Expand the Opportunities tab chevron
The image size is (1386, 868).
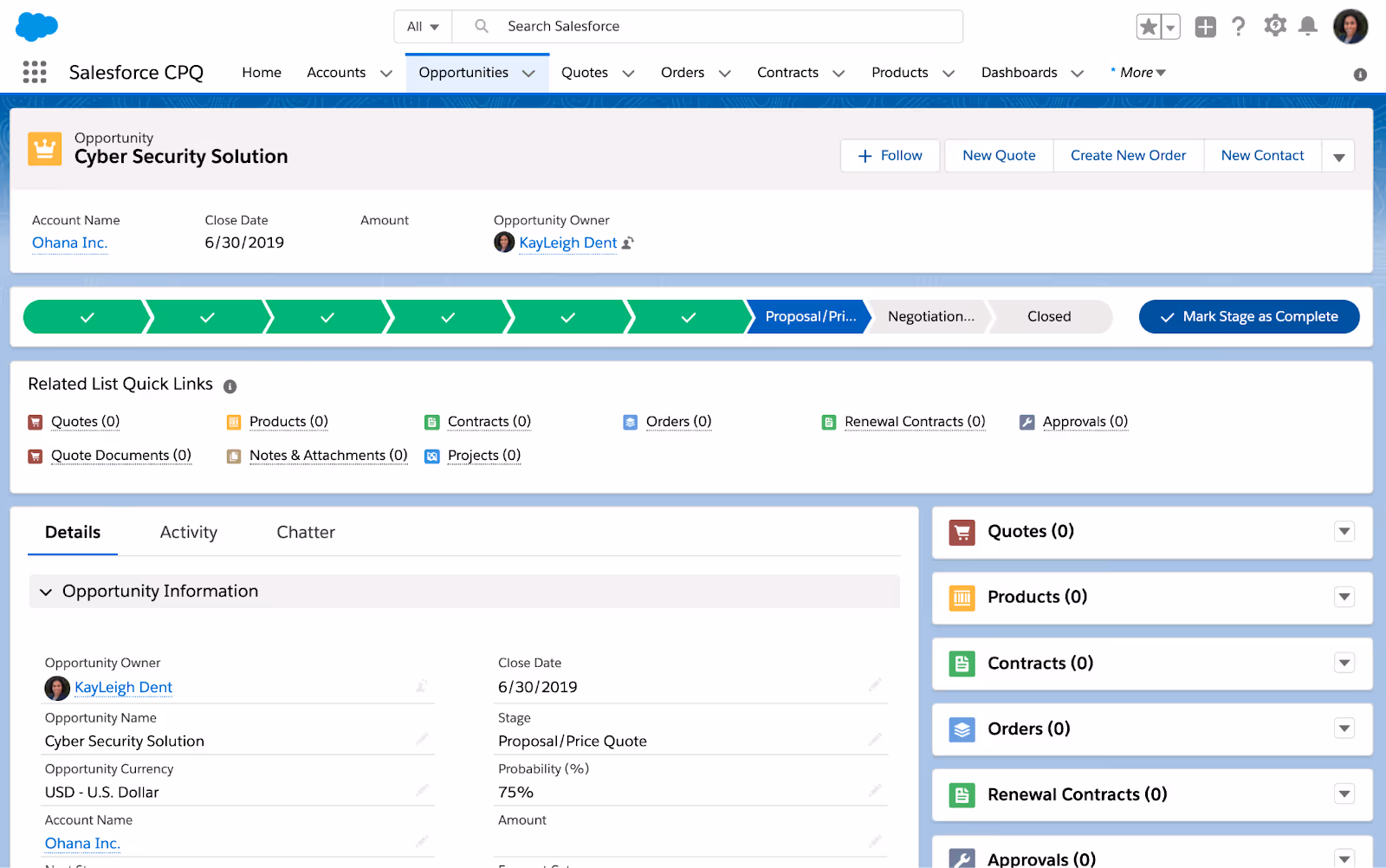[x=528, y=74]
